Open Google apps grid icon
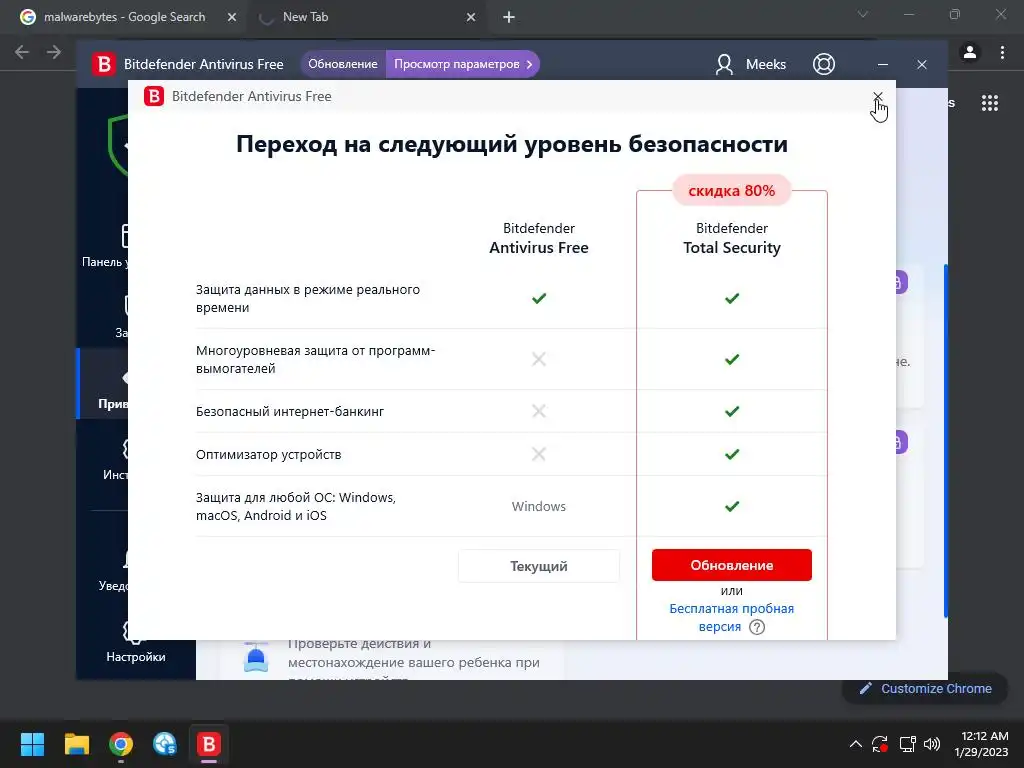 click(x=989, y=103)
